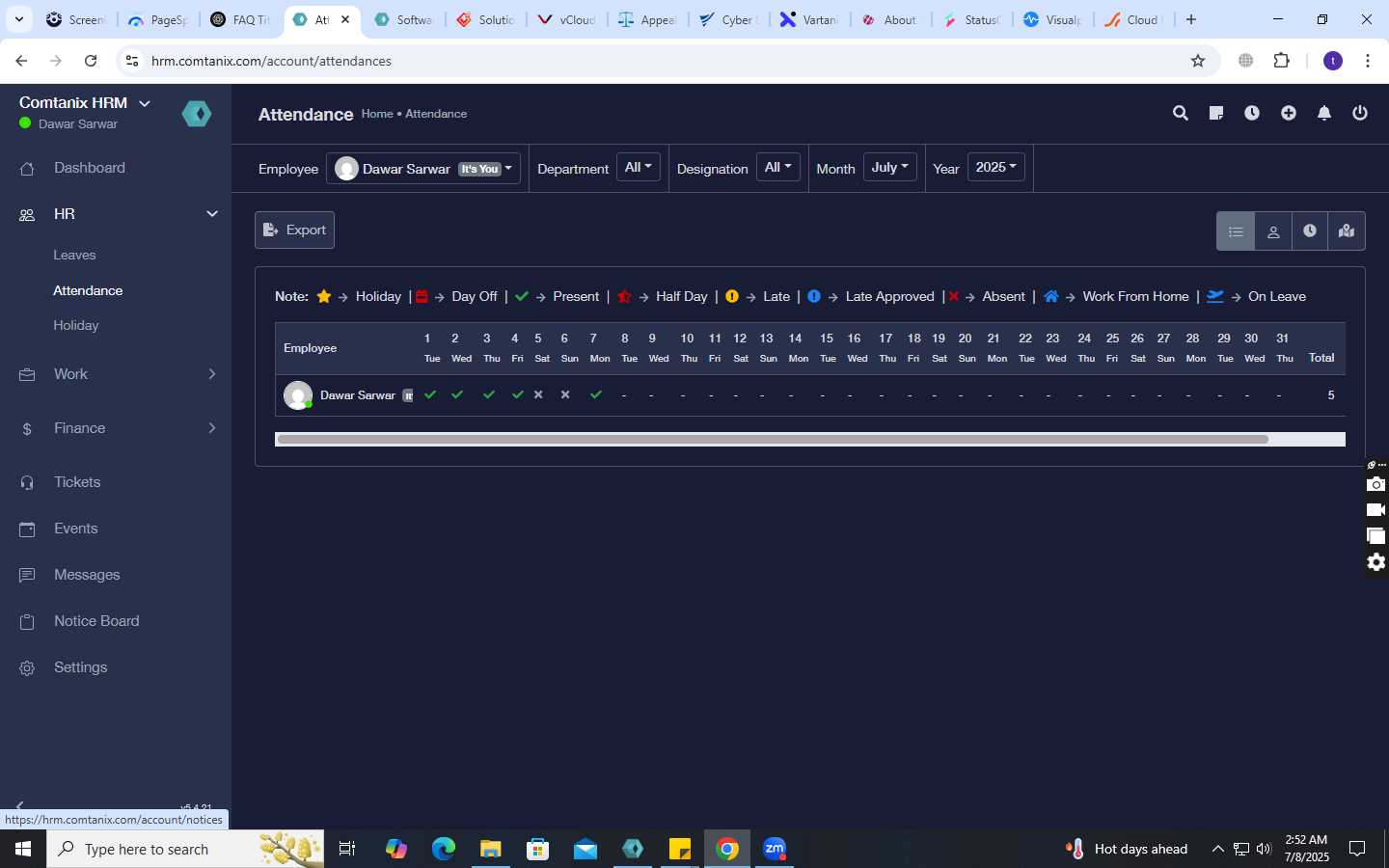This screenshot has height=868, width=1389.
Task: Open Microsoft Edge from taskbar
Action: pos(443,849)
